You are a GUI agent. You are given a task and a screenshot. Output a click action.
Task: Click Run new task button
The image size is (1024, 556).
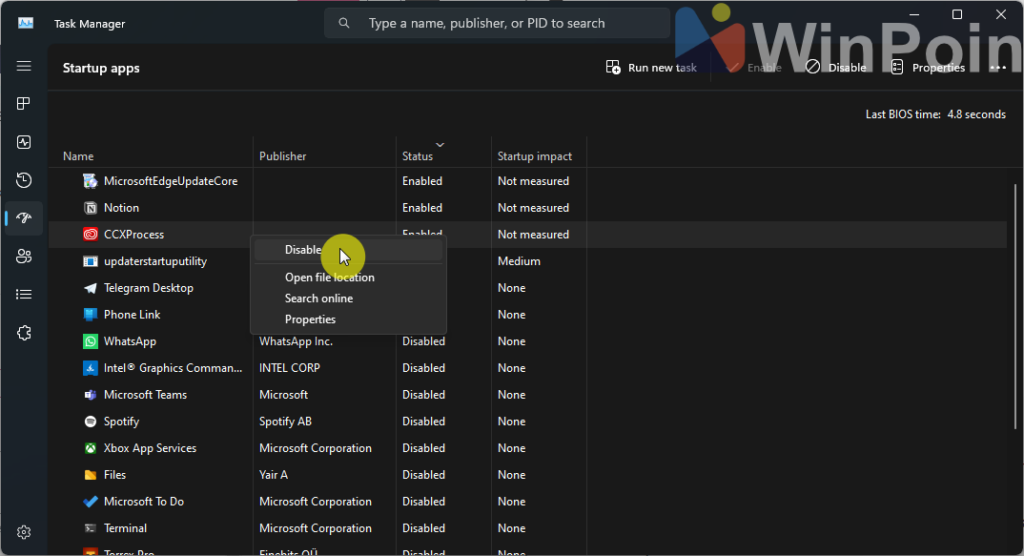pos(651,68)
